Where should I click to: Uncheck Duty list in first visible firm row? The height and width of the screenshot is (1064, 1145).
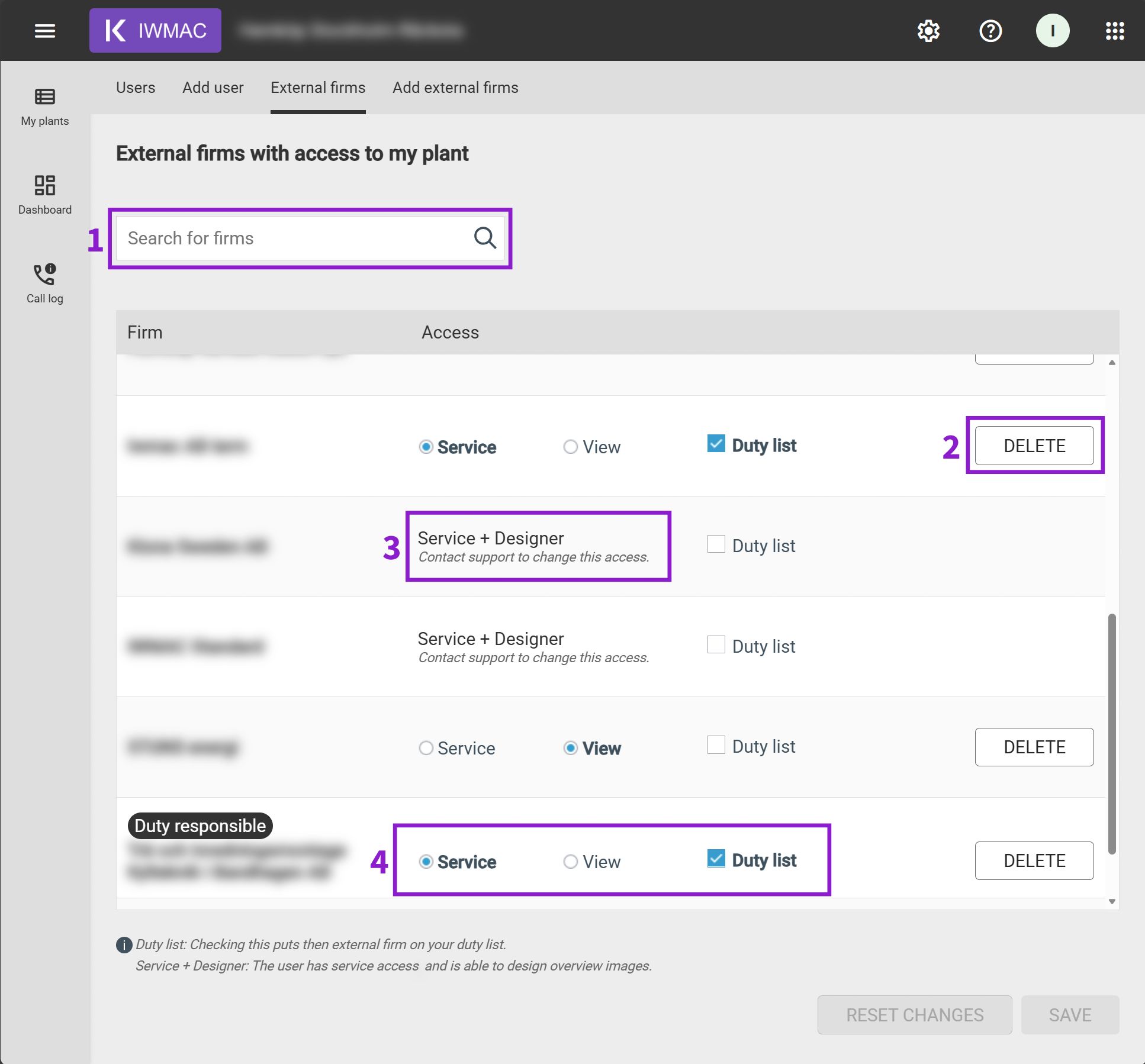coord(716,443)
